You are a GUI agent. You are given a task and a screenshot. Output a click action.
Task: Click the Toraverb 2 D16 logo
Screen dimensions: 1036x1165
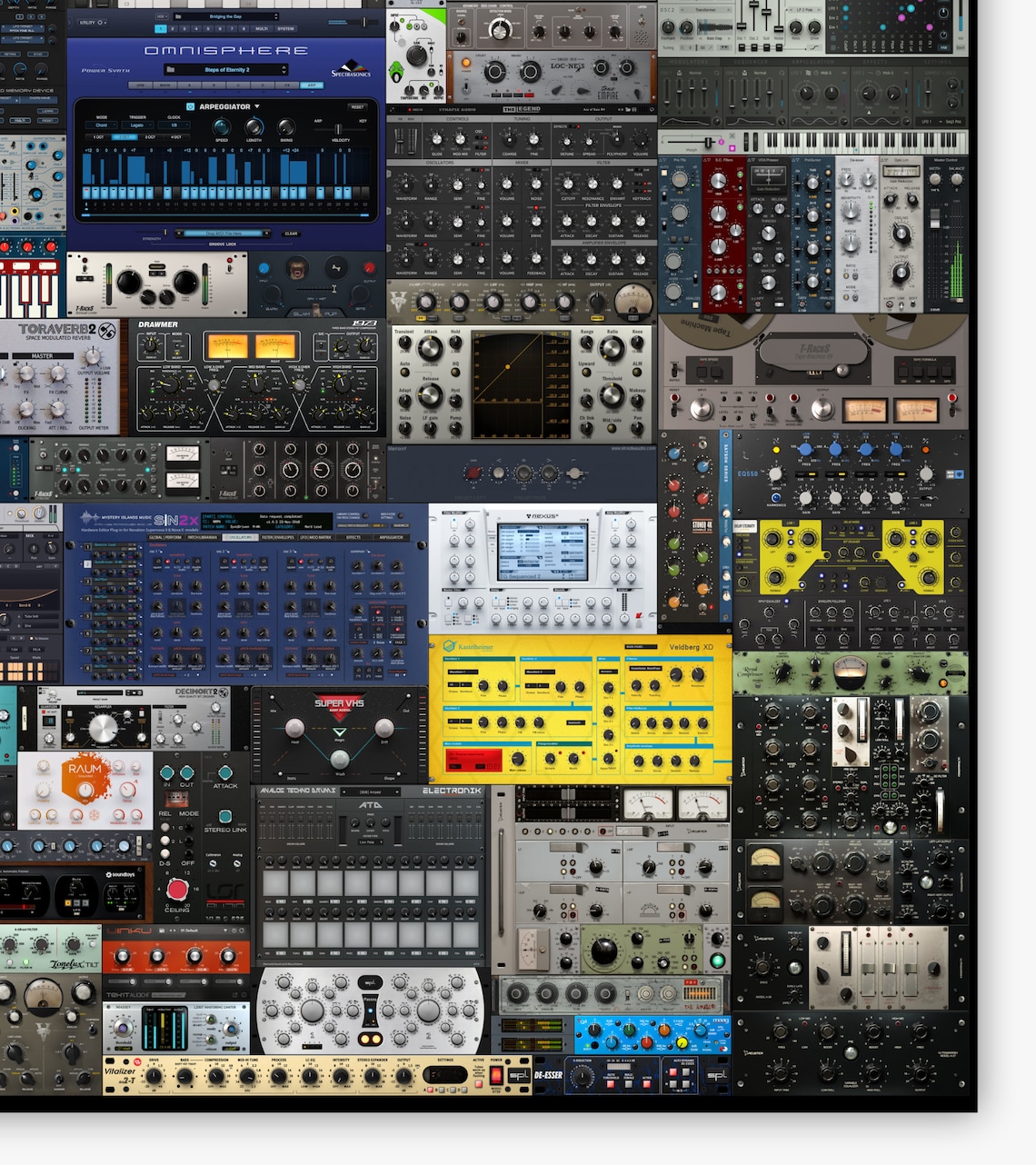click(x=108, y=331)
